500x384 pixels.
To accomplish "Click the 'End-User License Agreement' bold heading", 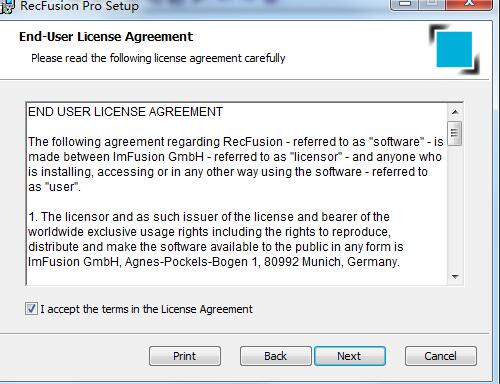I will [x=106, y=37].
